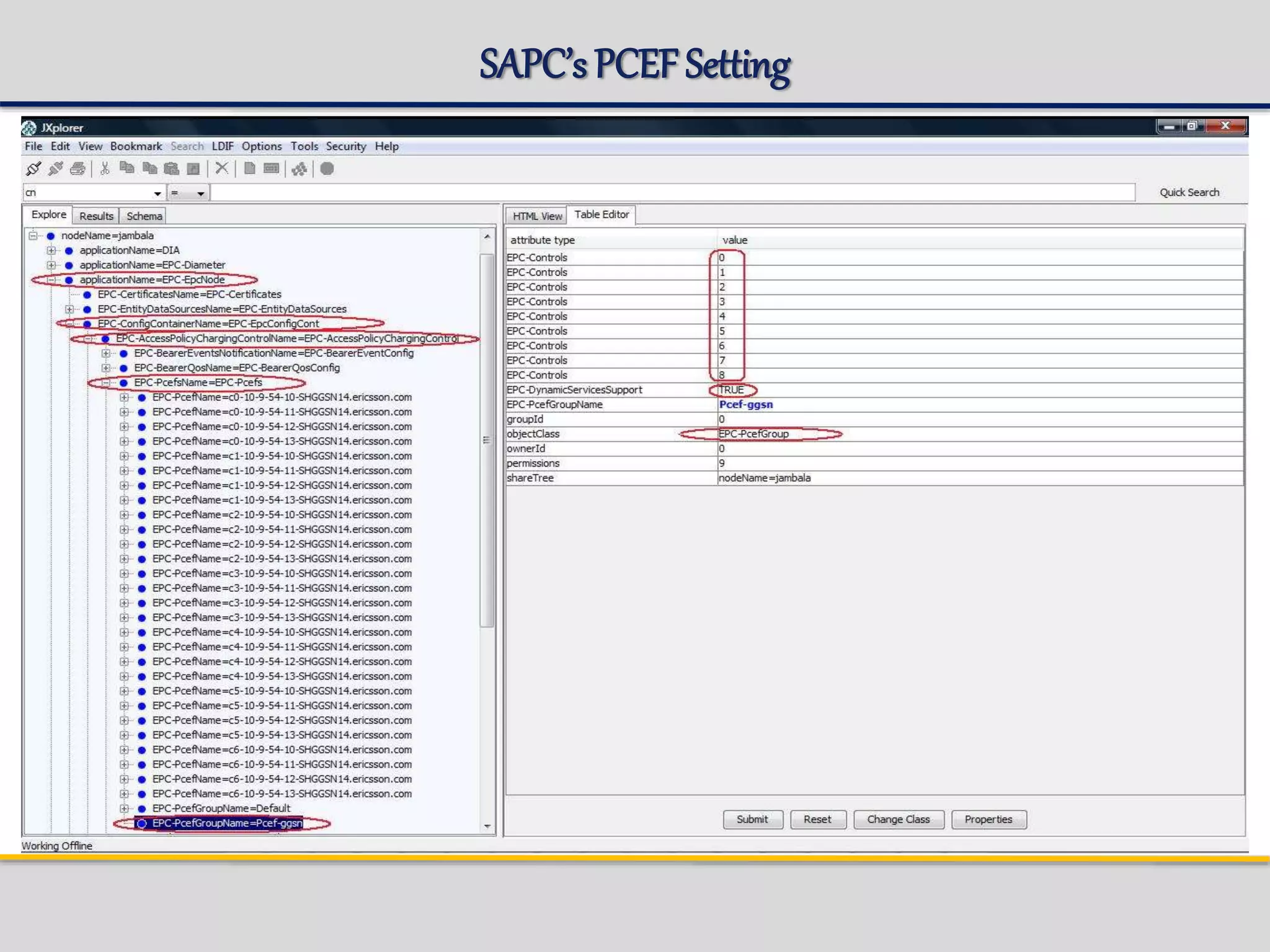Click the Cut scissors toolbar icon
The height and width of the screenshot is (952, 1270).
pyautogui.click(x=105, y=169)
